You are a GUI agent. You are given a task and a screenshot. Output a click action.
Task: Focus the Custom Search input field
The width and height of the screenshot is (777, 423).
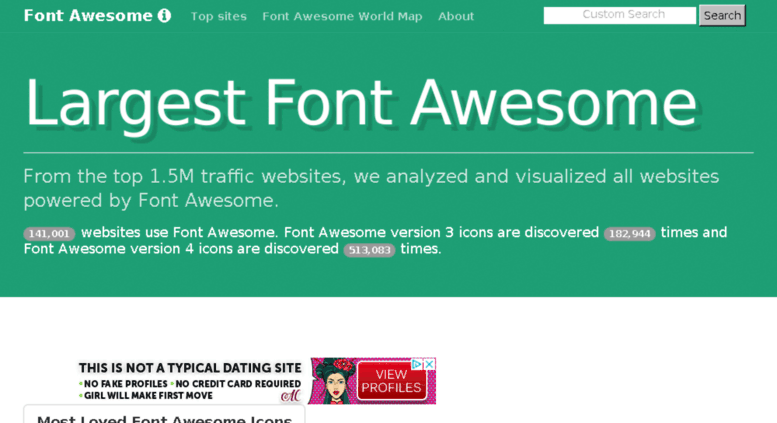point(619,15)
